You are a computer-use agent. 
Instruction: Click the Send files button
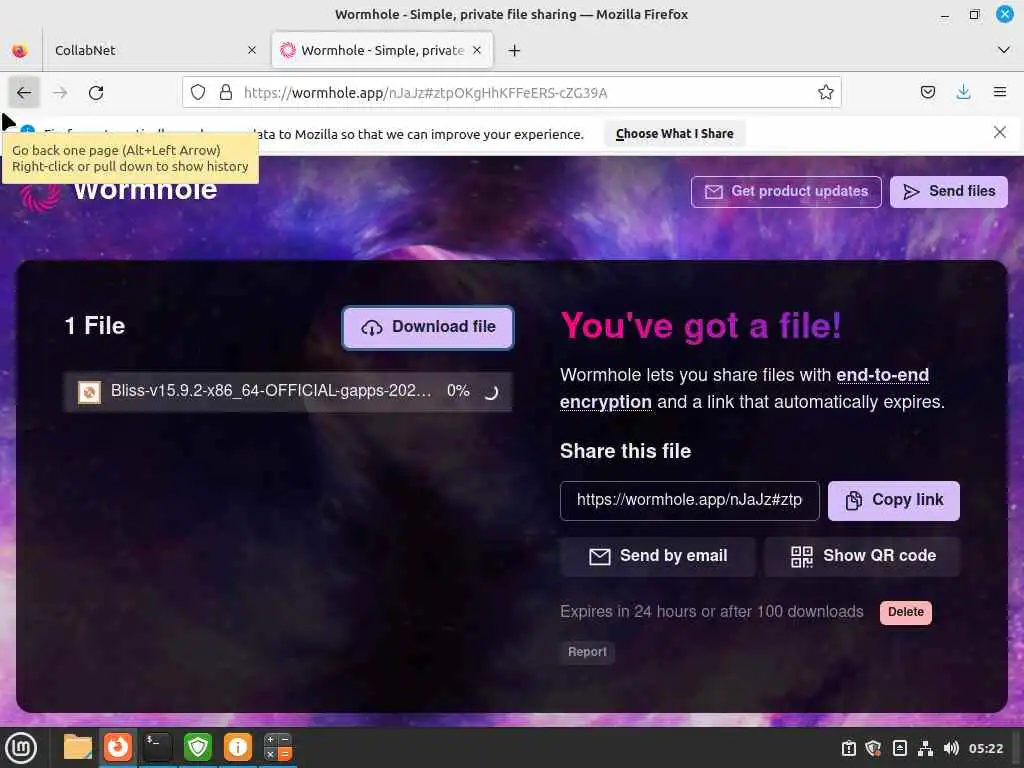tap(949, 191)
